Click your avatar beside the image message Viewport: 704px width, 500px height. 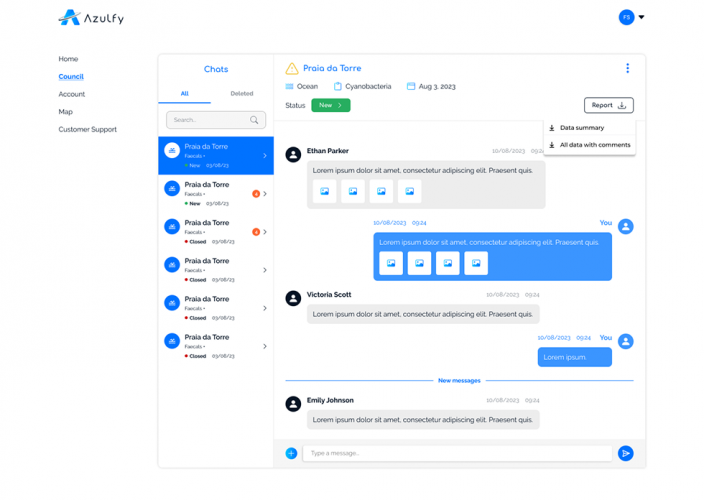tap(626, 226)
